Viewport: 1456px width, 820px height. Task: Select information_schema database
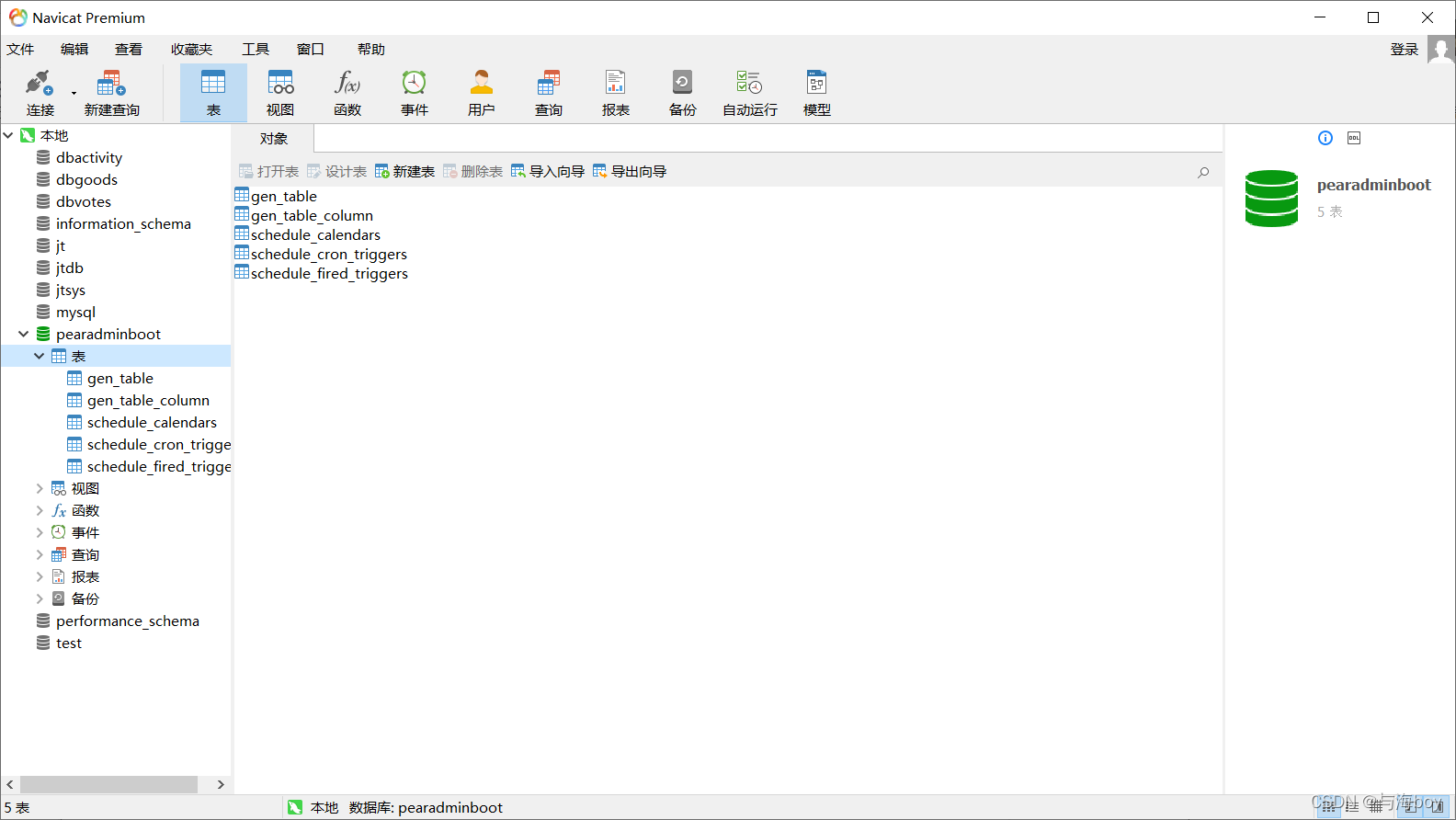click(123, 223)
